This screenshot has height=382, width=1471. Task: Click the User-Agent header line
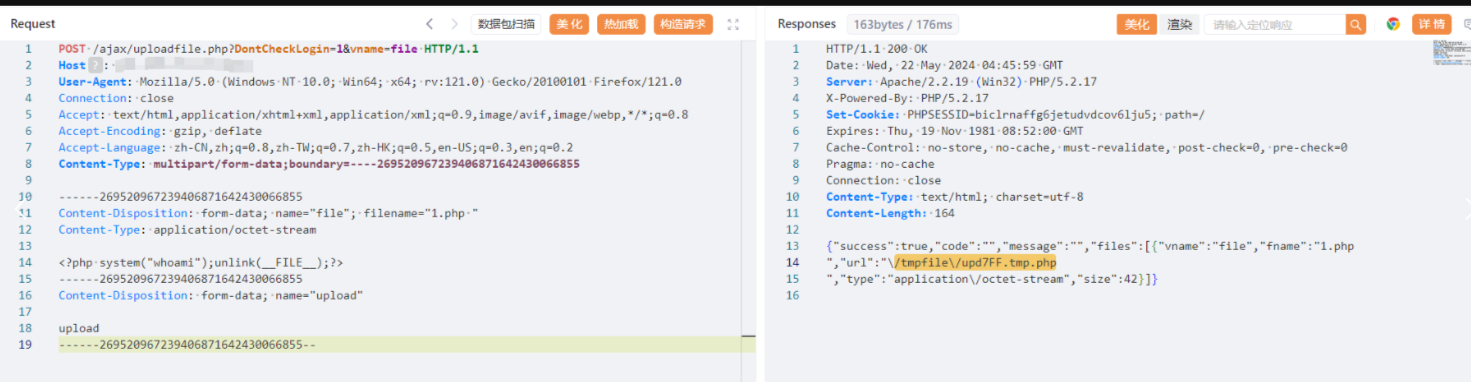click(x=370, y=81)
